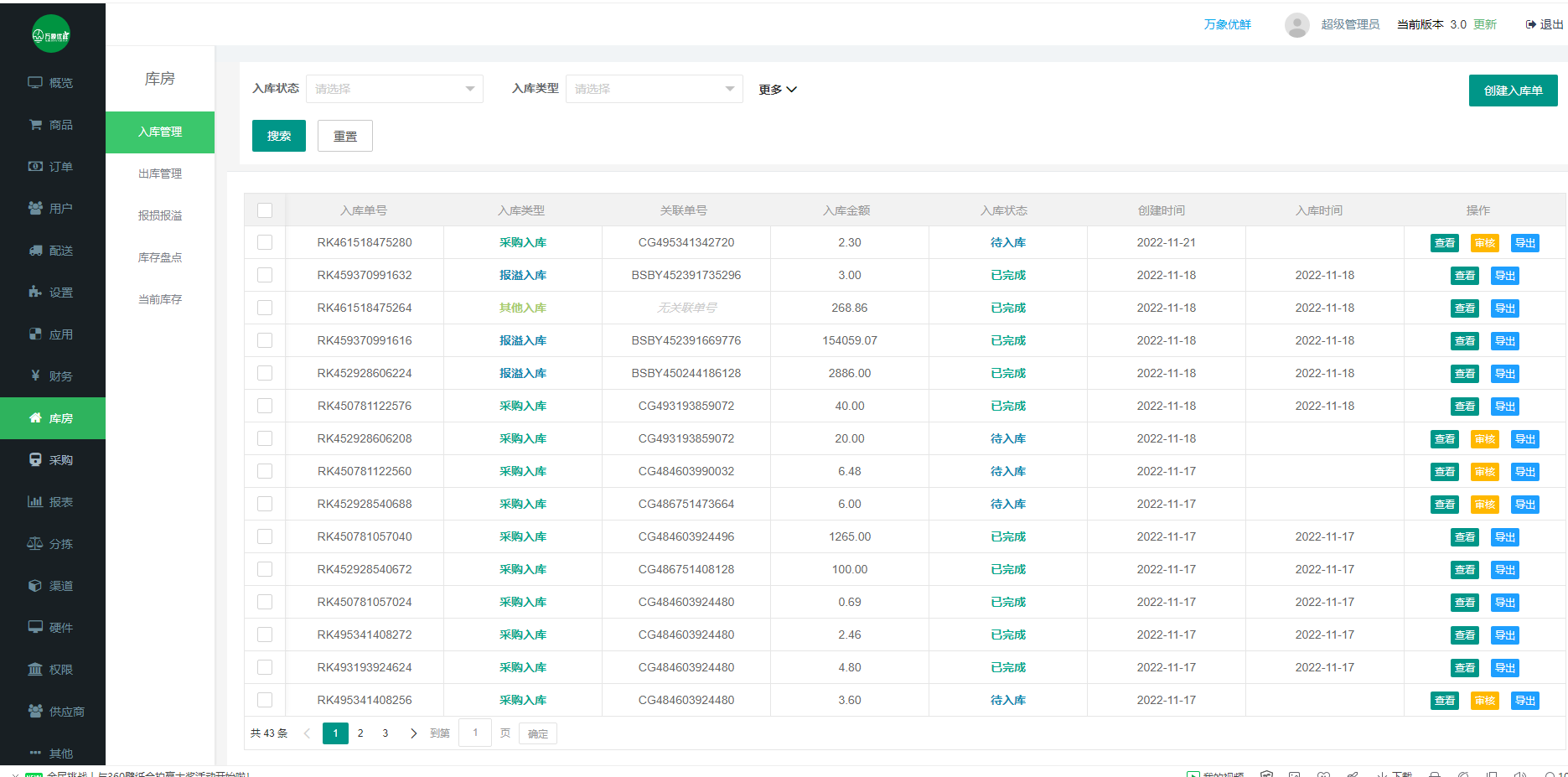1568x777 pixels.
Task: Open the 库存盘点 submenu item
Action: 160,257
